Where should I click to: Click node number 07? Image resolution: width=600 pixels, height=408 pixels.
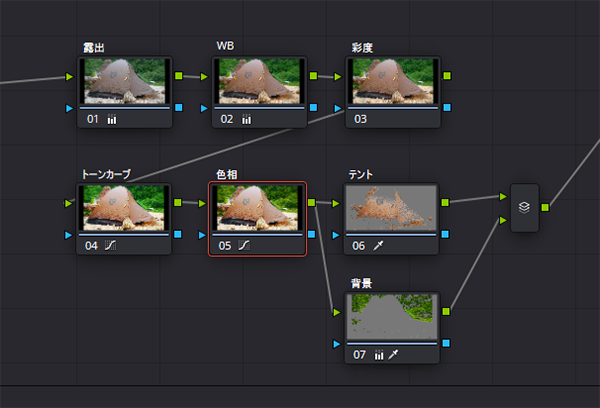(360, 355)
